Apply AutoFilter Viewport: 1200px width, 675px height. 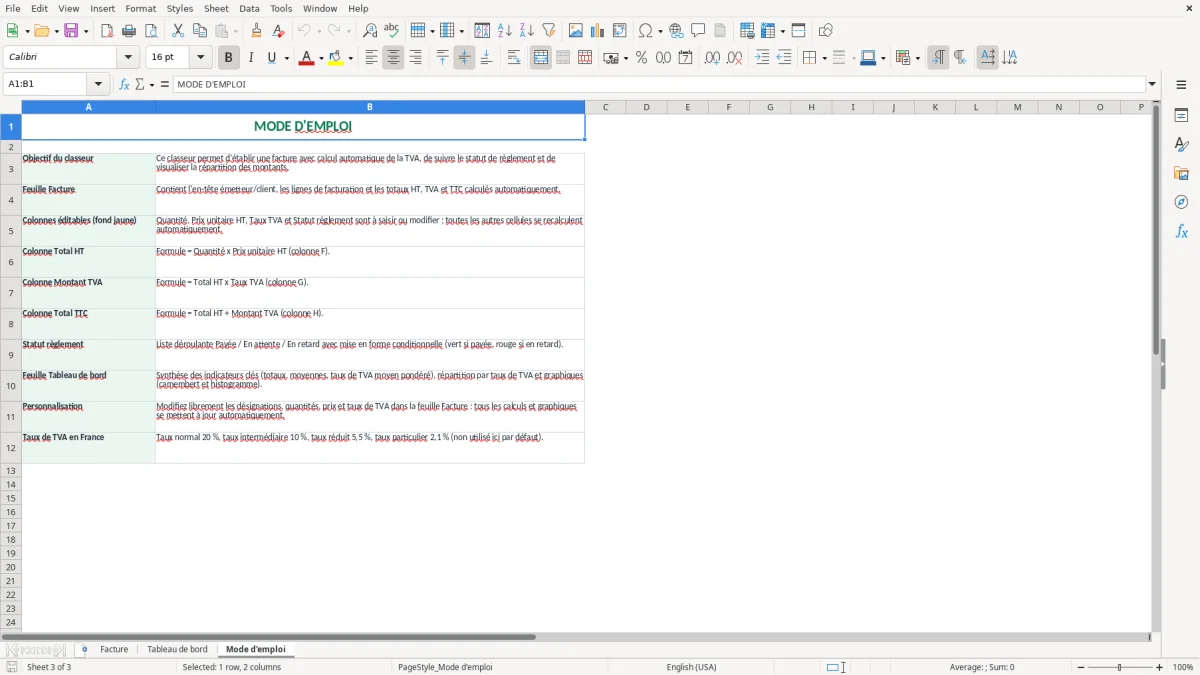[549, 31]
